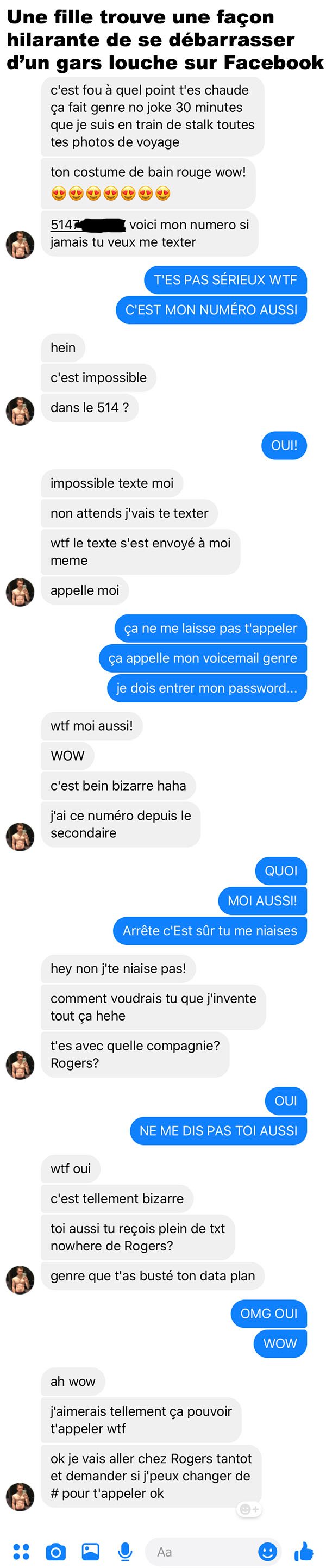Select the profile photo beside 'Rogers?' message
This screenshot has width=326, height=1568.
tap(20, 1065)
